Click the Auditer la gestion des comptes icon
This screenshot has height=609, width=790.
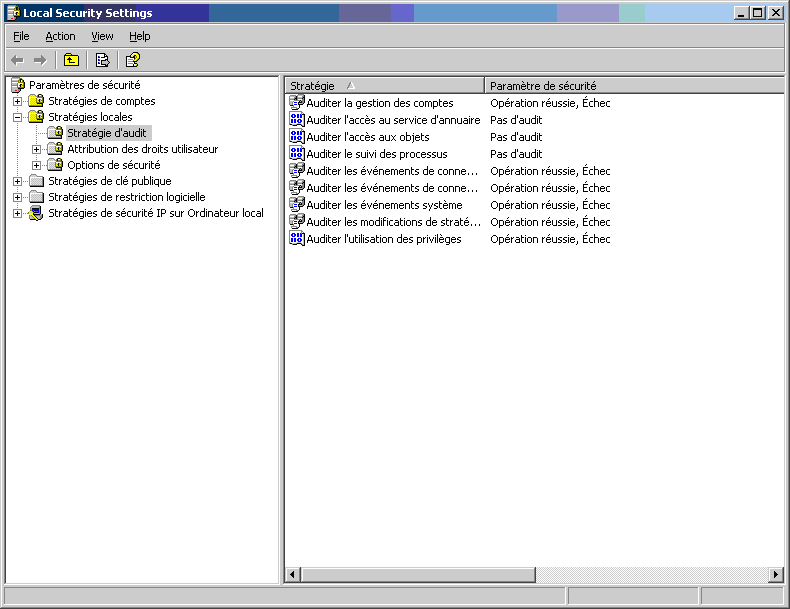[x=297, y=103]
